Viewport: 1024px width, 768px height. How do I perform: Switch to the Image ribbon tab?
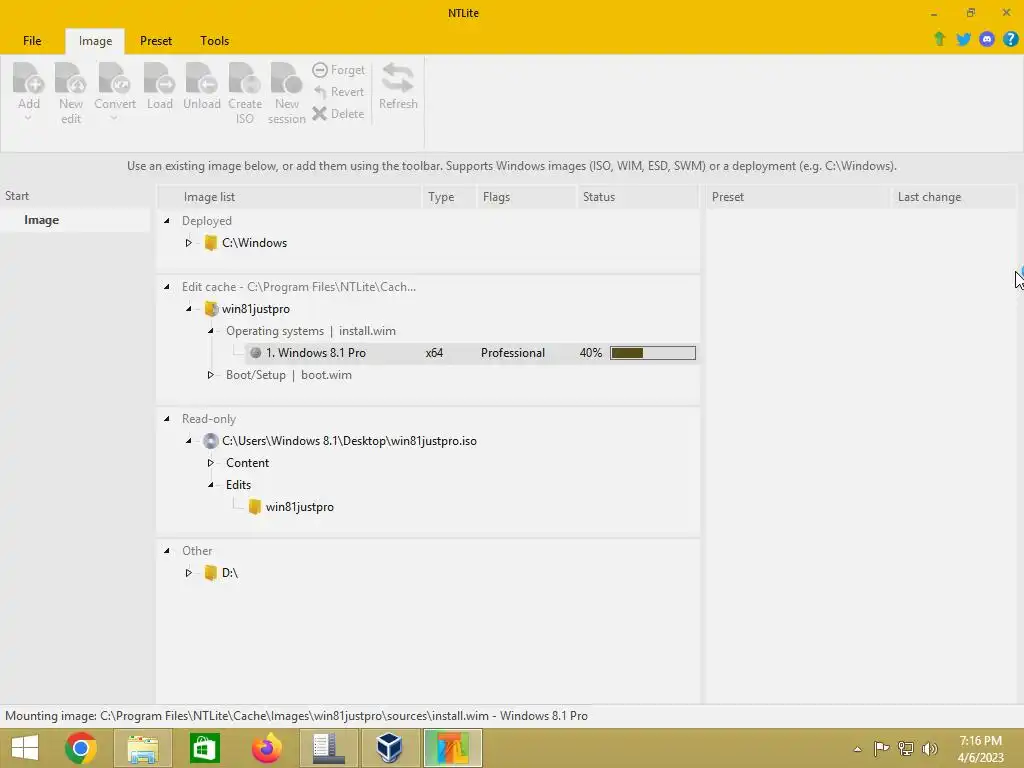tap(95, 40)
